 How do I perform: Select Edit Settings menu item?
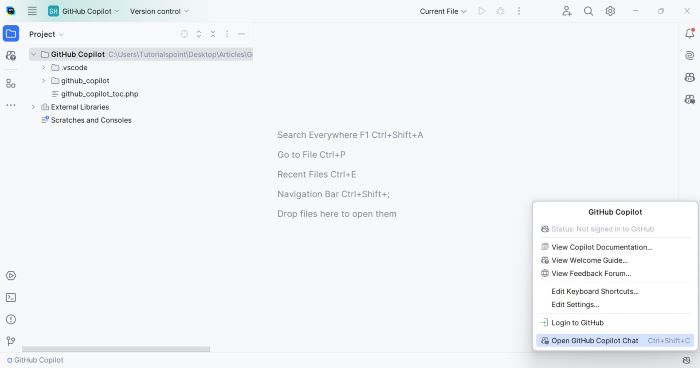click(x=615, y=305)
